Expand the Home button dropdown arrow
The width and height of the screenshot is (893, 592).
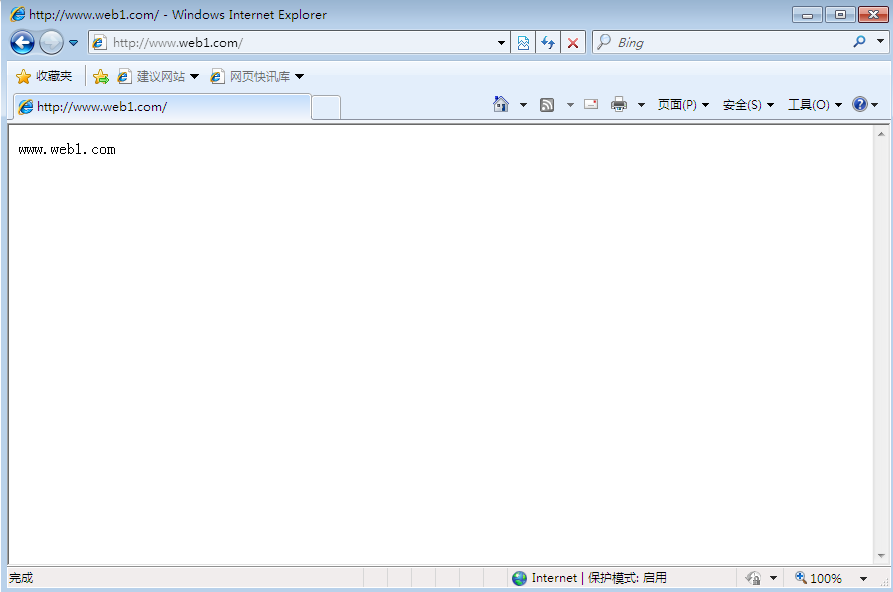point(523,105)
